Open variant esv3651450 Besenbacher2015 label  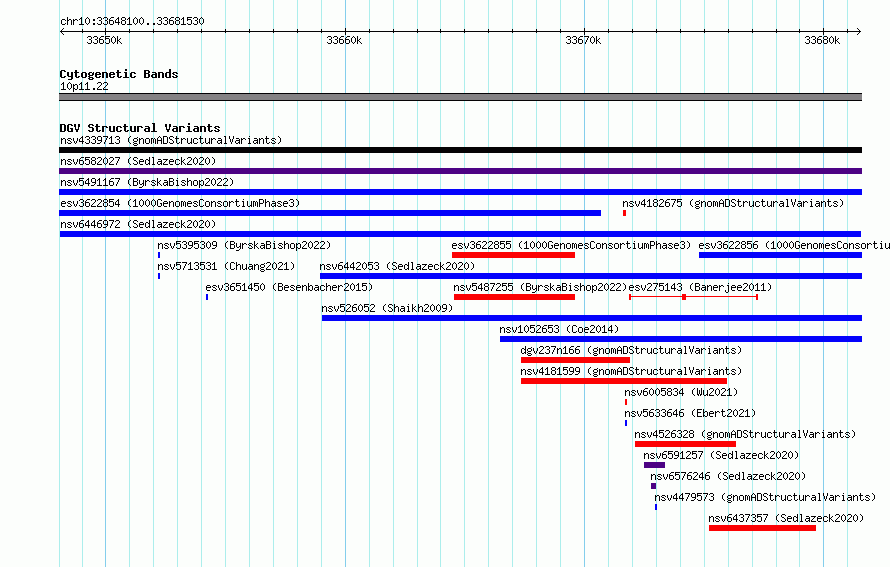[289, 287]
